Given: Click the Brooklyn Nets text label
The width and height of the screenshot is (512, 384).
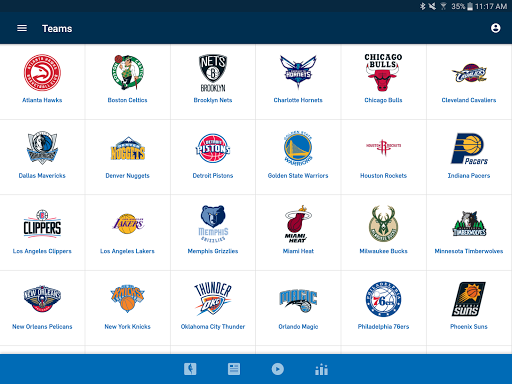Looking at the screenshot, I should click(213, 100).
